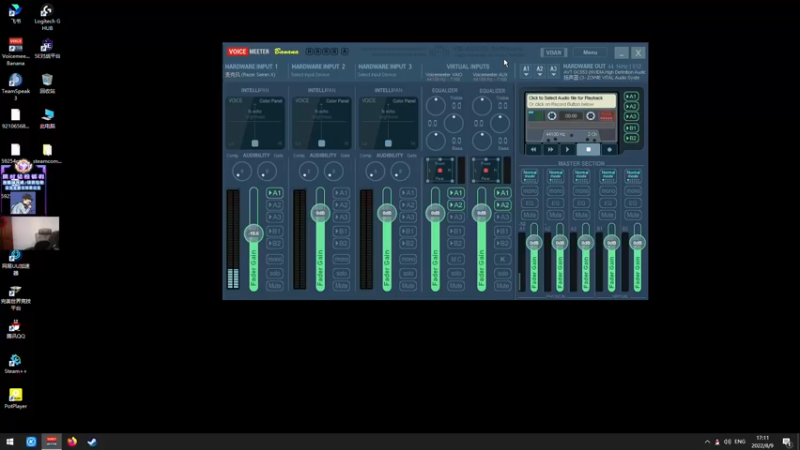Open the Windows Start menu
Screen dimensions: 800x450
click(x=10, y=442)
